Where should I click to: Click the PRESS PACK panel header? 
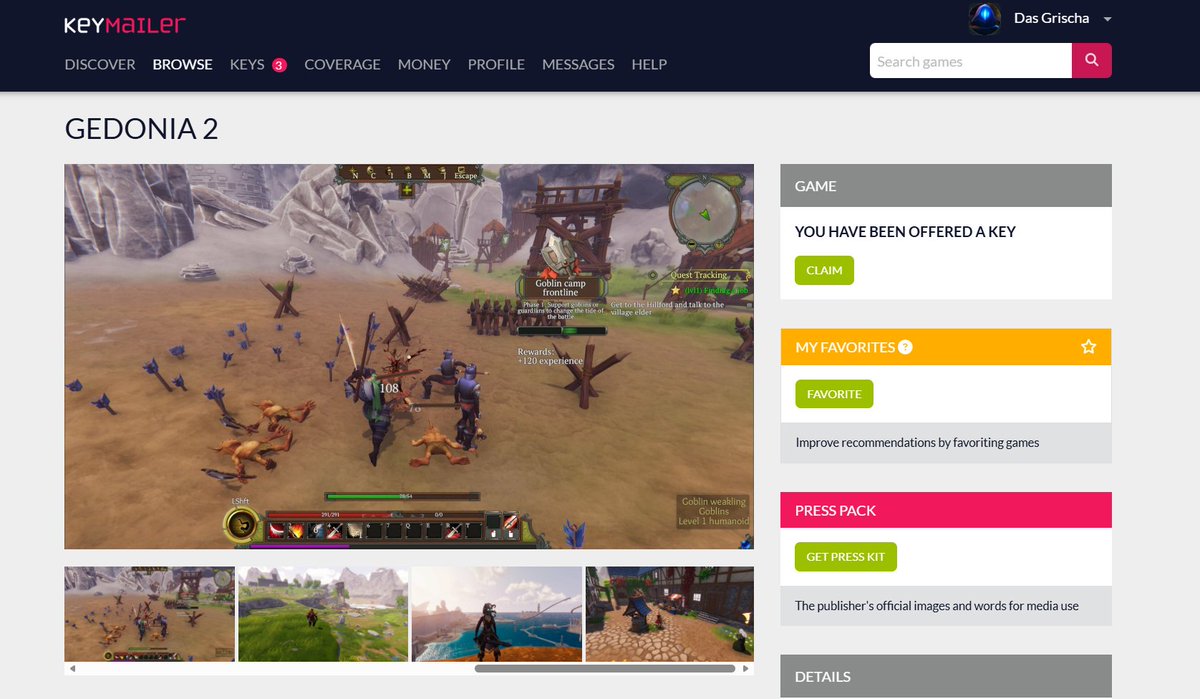[x=946, y=510]
